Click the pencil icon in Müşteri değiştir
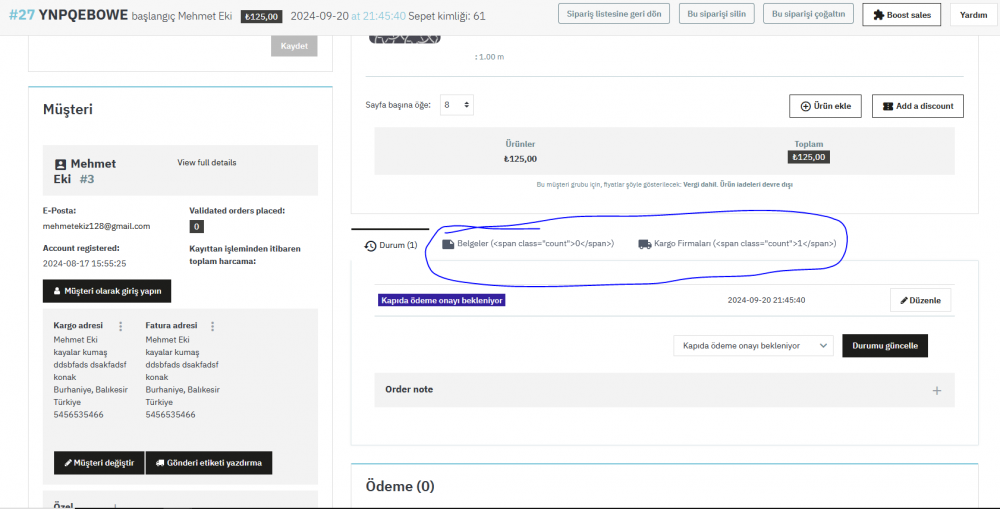The height and width of the screenshot is (509, 1000). (x=68, y=463)
